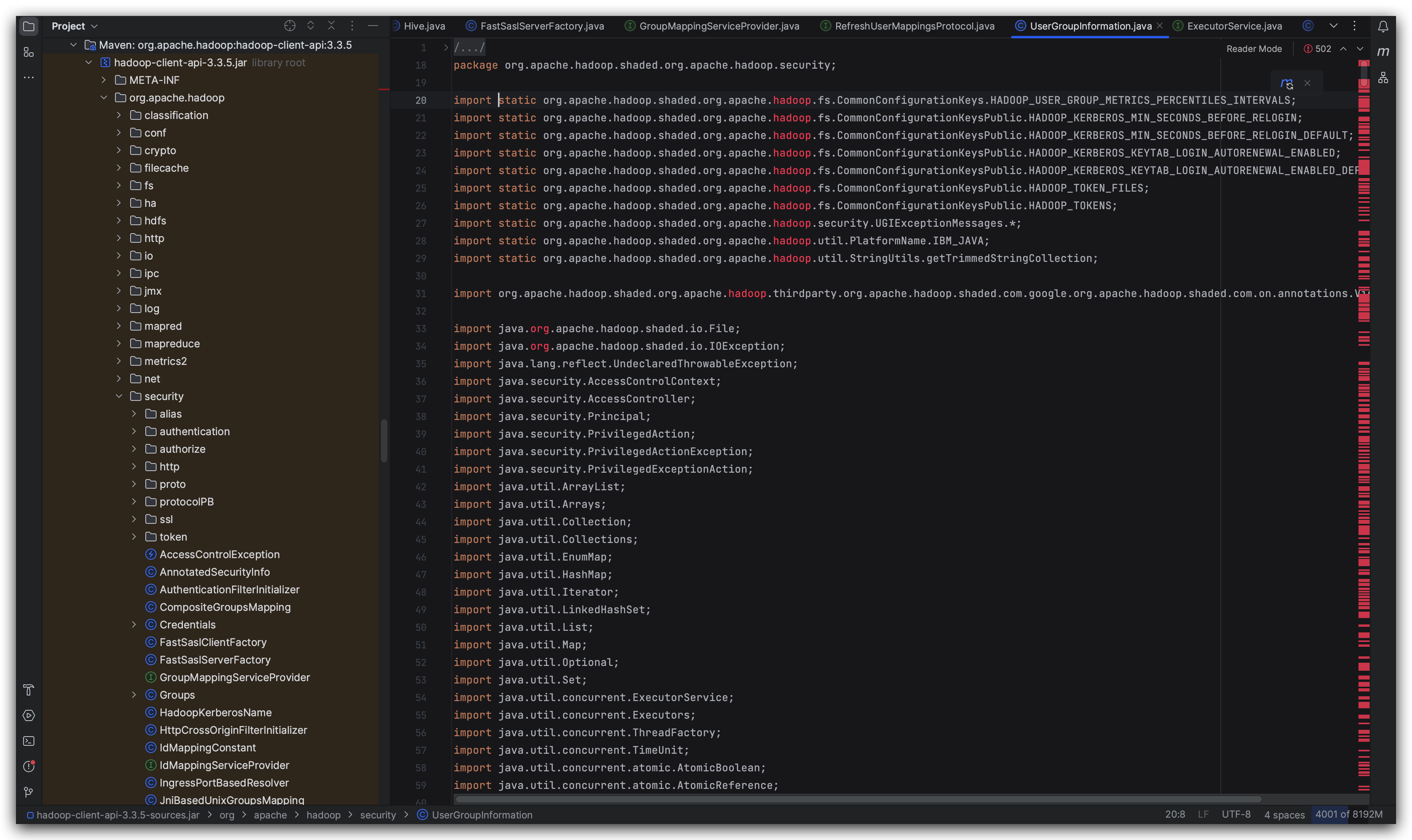Collapse the security folder
1412x840 pixels.
[x=119, y=396]
